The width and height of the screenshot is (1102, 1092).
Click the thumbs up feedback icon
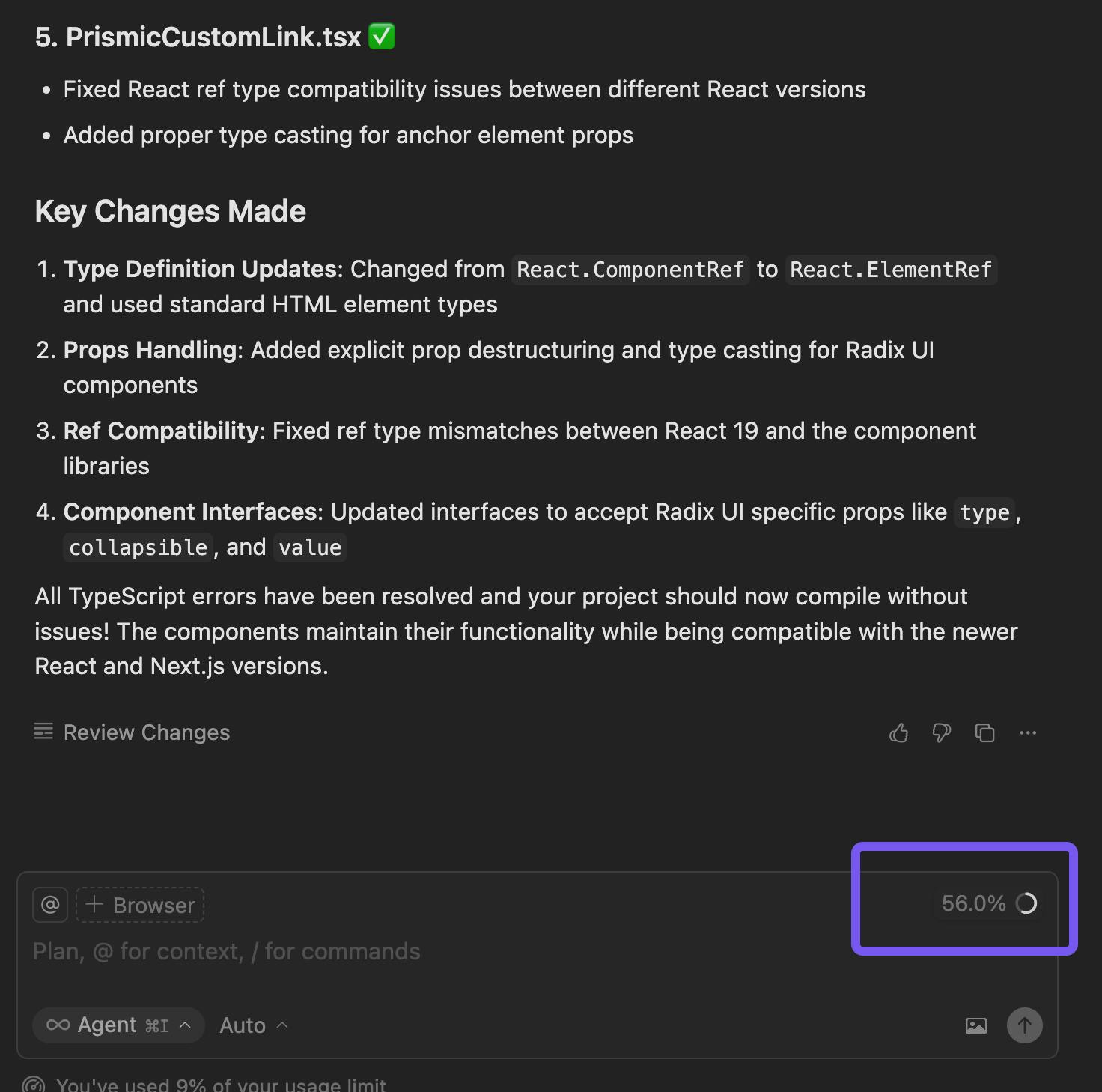(898, 732)
